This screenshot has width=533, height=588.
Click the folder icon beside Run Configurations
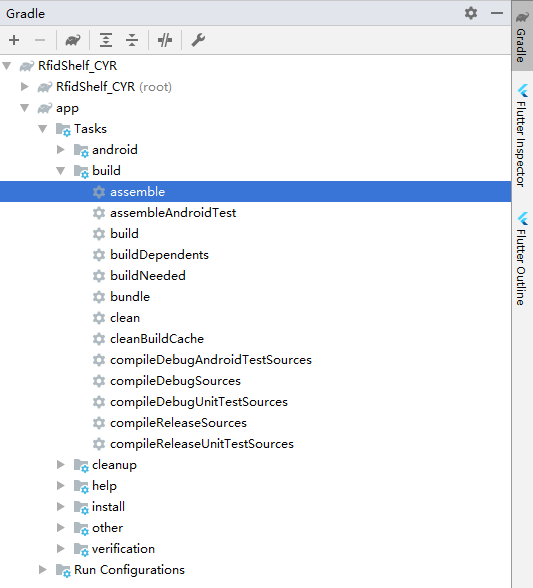pyautogui.click(x=63, y=570)
